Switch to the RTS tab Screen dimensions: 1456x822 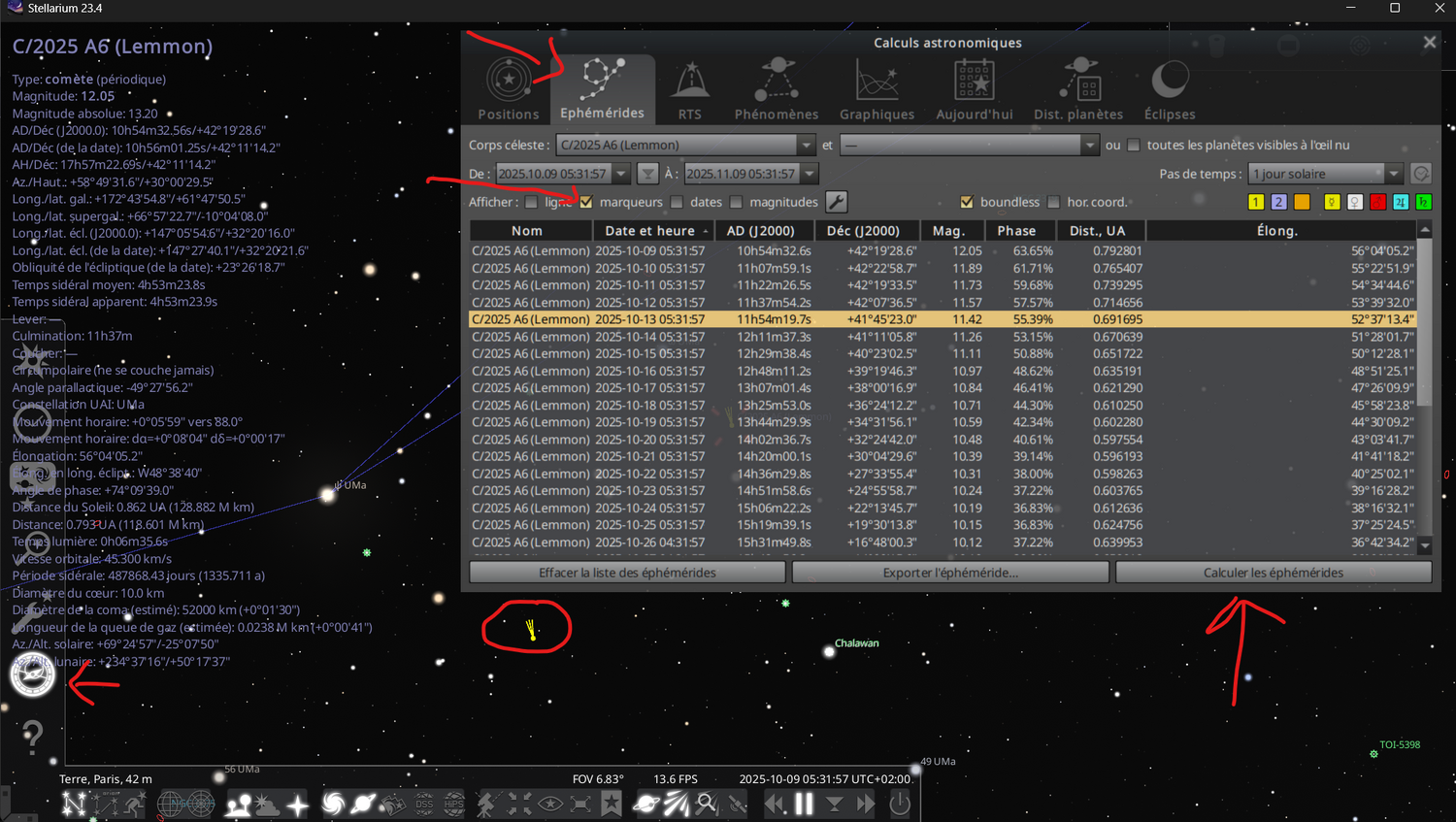[689, 88]
